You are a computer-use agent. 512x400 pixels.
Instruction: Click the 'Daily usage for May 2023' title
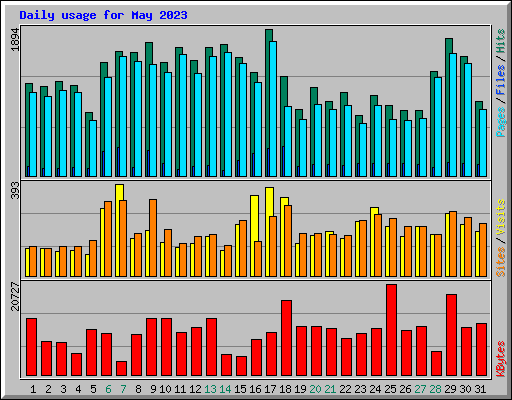pyautogui.click(x=103, y=15)
